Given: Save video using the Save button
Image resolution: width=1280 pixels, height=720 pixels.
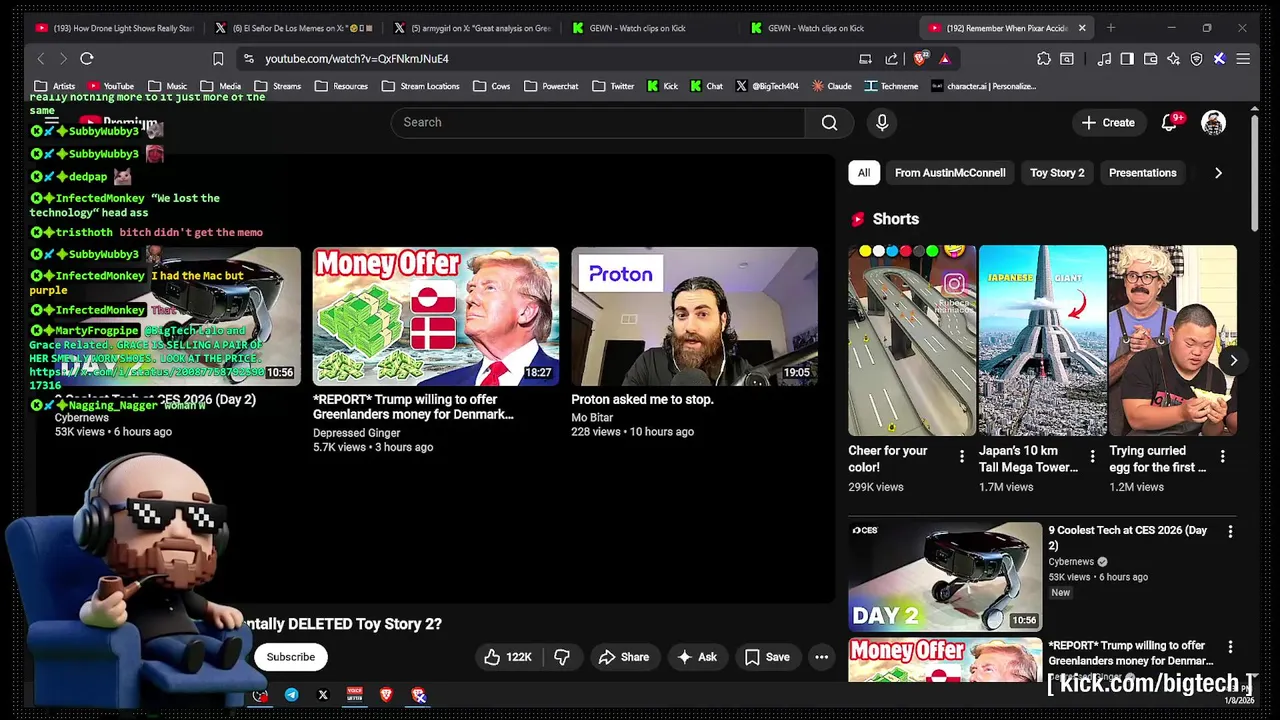Looking at the screenshot, I should [768, 657].
